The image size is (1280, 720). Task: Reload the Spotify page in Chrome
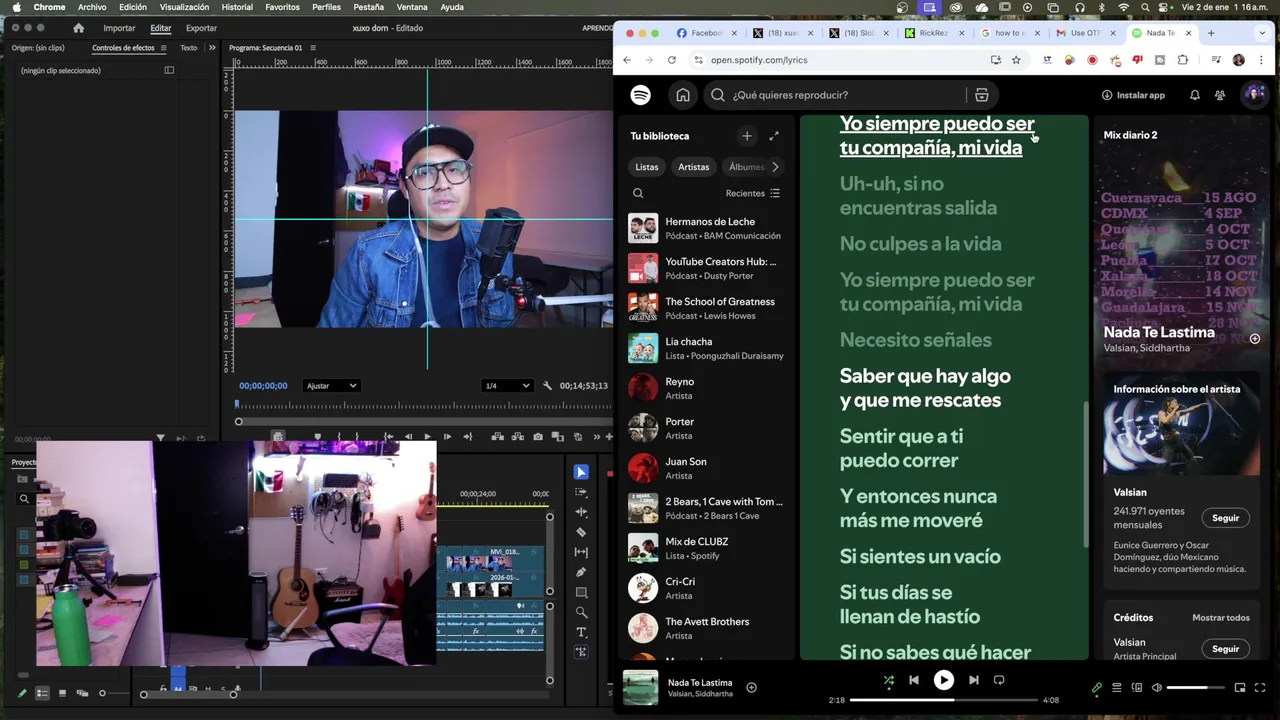(671, 60)
